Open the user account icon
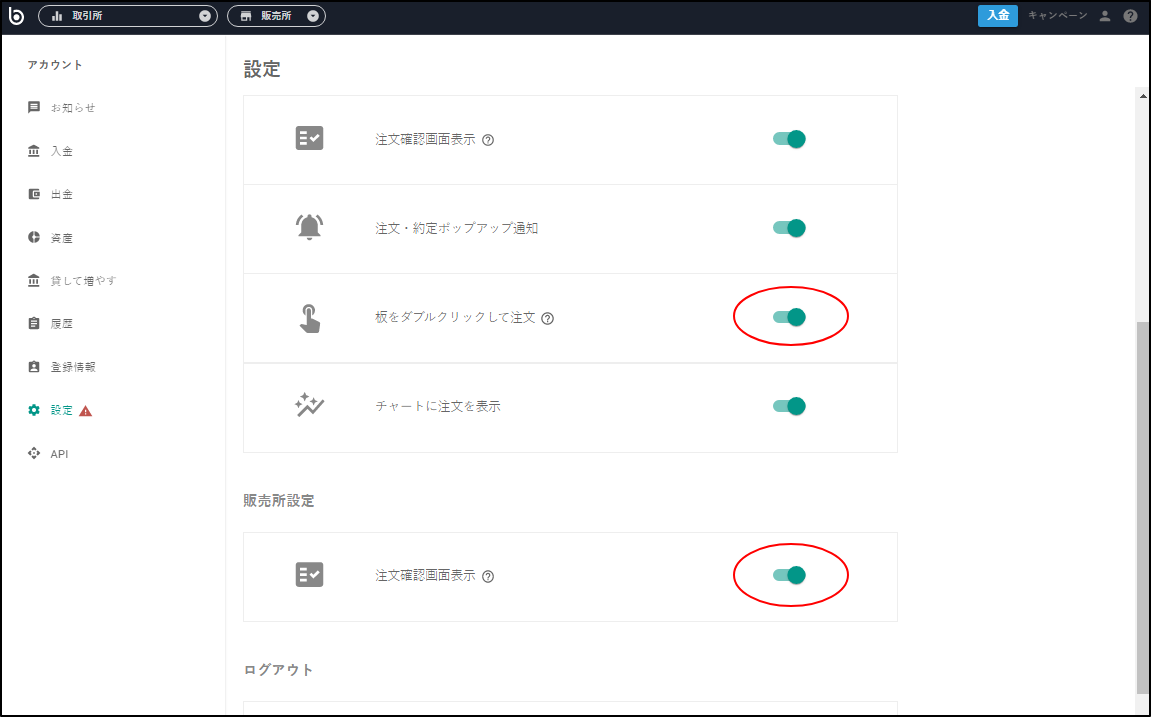 (1105, 16)
